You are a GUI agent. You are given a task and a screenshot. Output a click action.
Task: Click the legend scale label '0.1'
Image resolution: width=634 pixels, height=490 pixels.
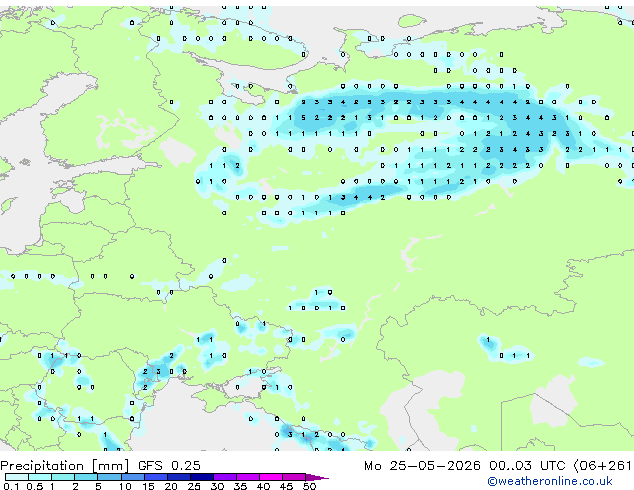(11, 486)
